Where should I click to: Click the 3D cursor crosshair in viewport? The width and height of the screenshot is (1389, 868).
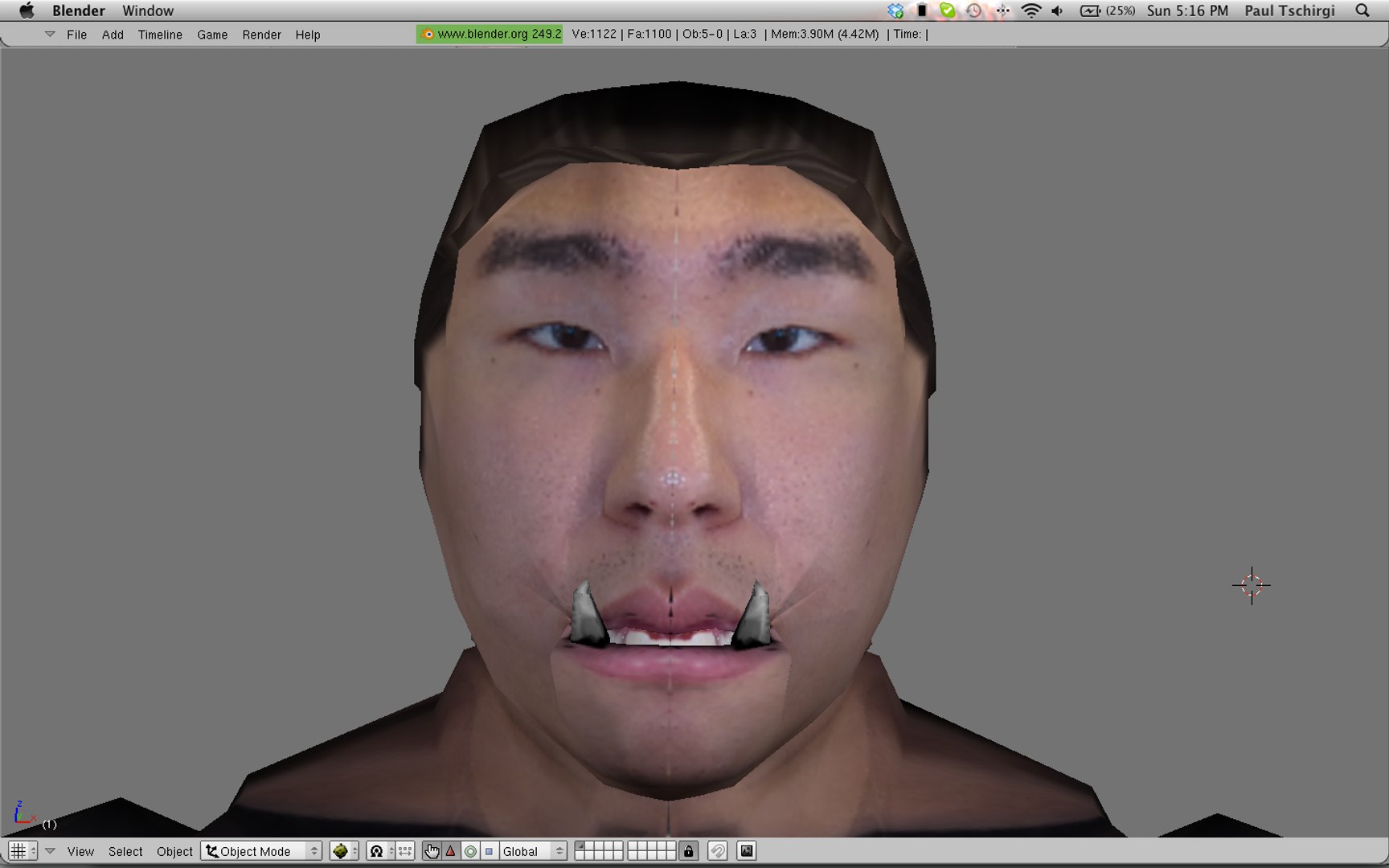(1252, 585)
